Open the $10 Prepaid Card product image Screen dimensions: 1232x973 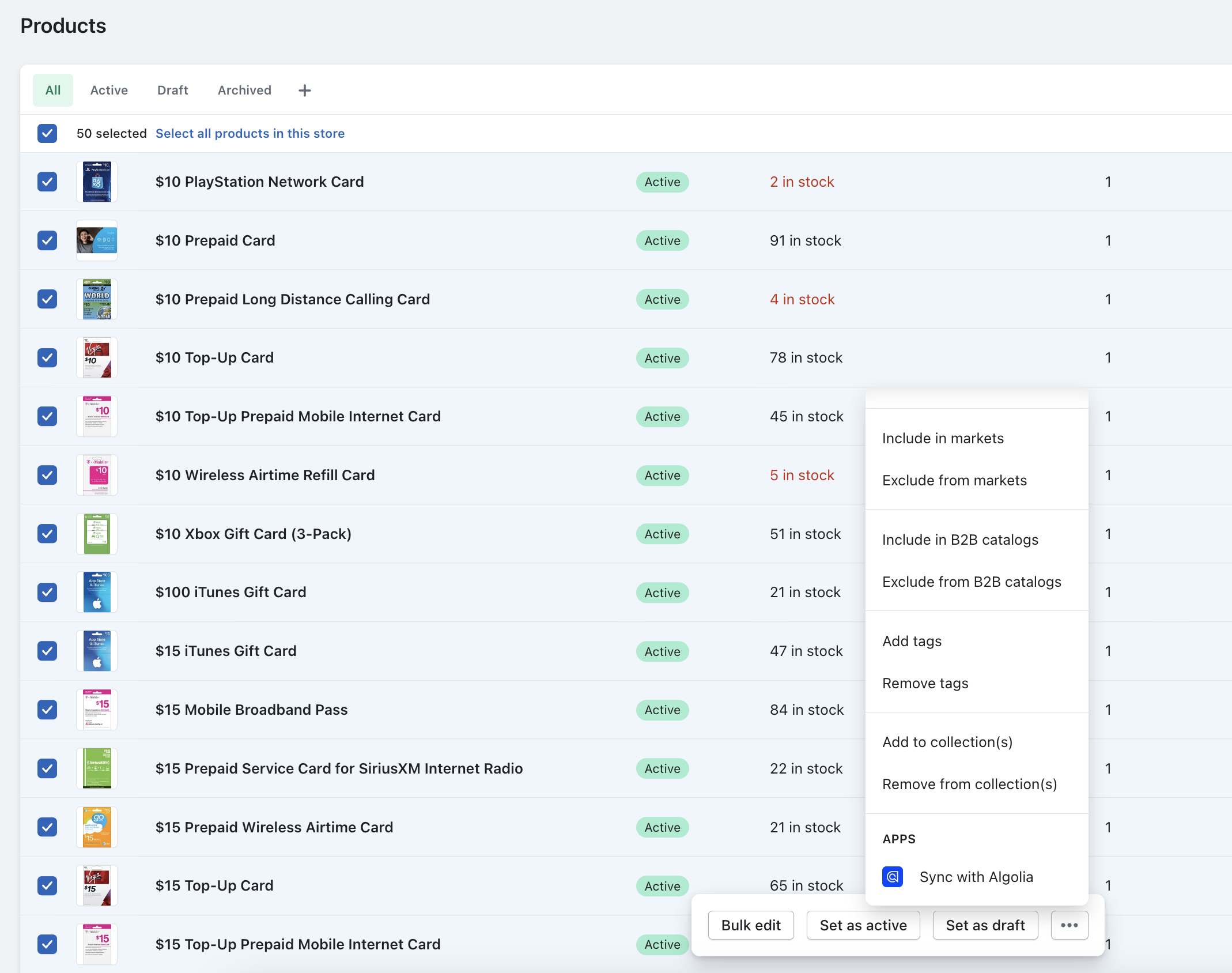click(x=97, y=240)
